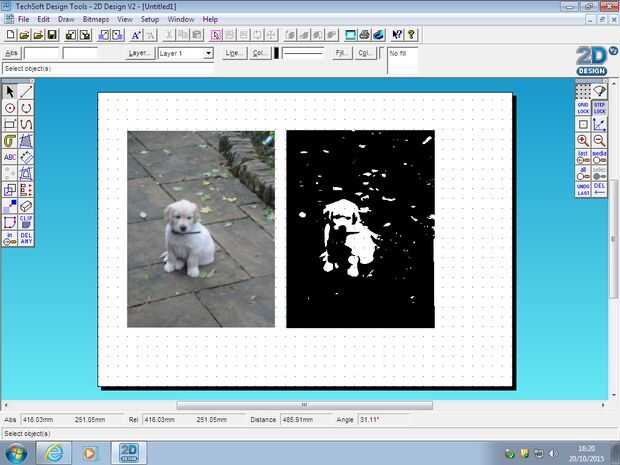620x465 pixels.
Task: Open the Setup menu
Action: pyautogui.click(x=150, y=19)
